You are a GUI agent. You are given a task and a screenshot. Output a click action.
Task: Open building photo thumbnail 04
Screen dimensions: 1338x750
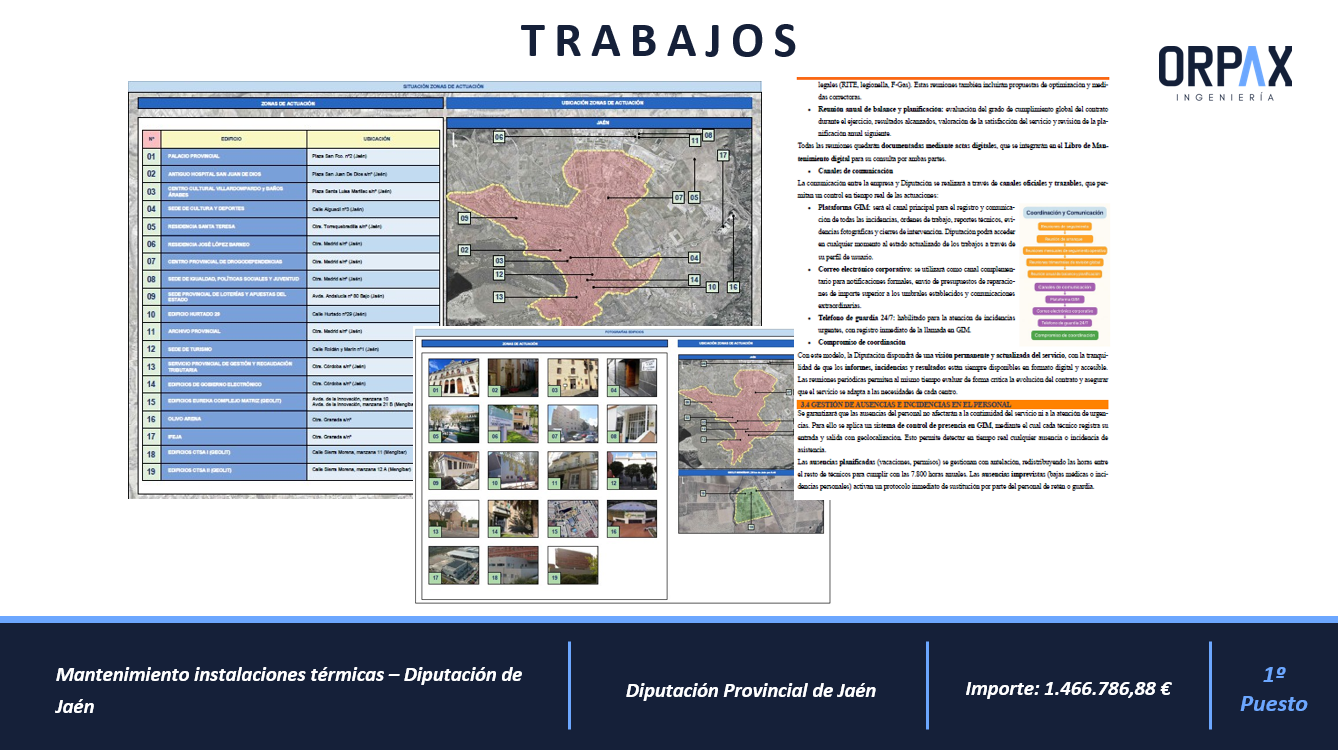tap(632, 376)
